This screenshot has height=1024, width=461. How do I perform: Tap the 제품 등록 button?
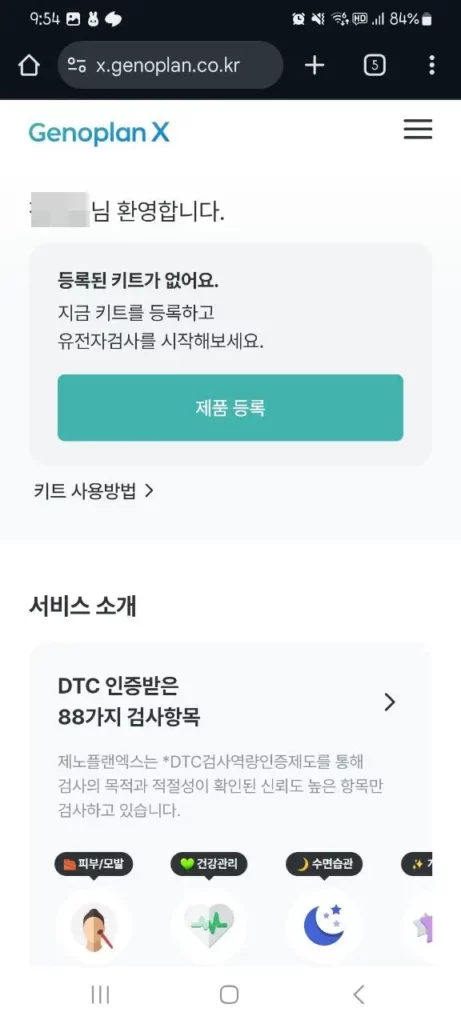pos(230,408)
